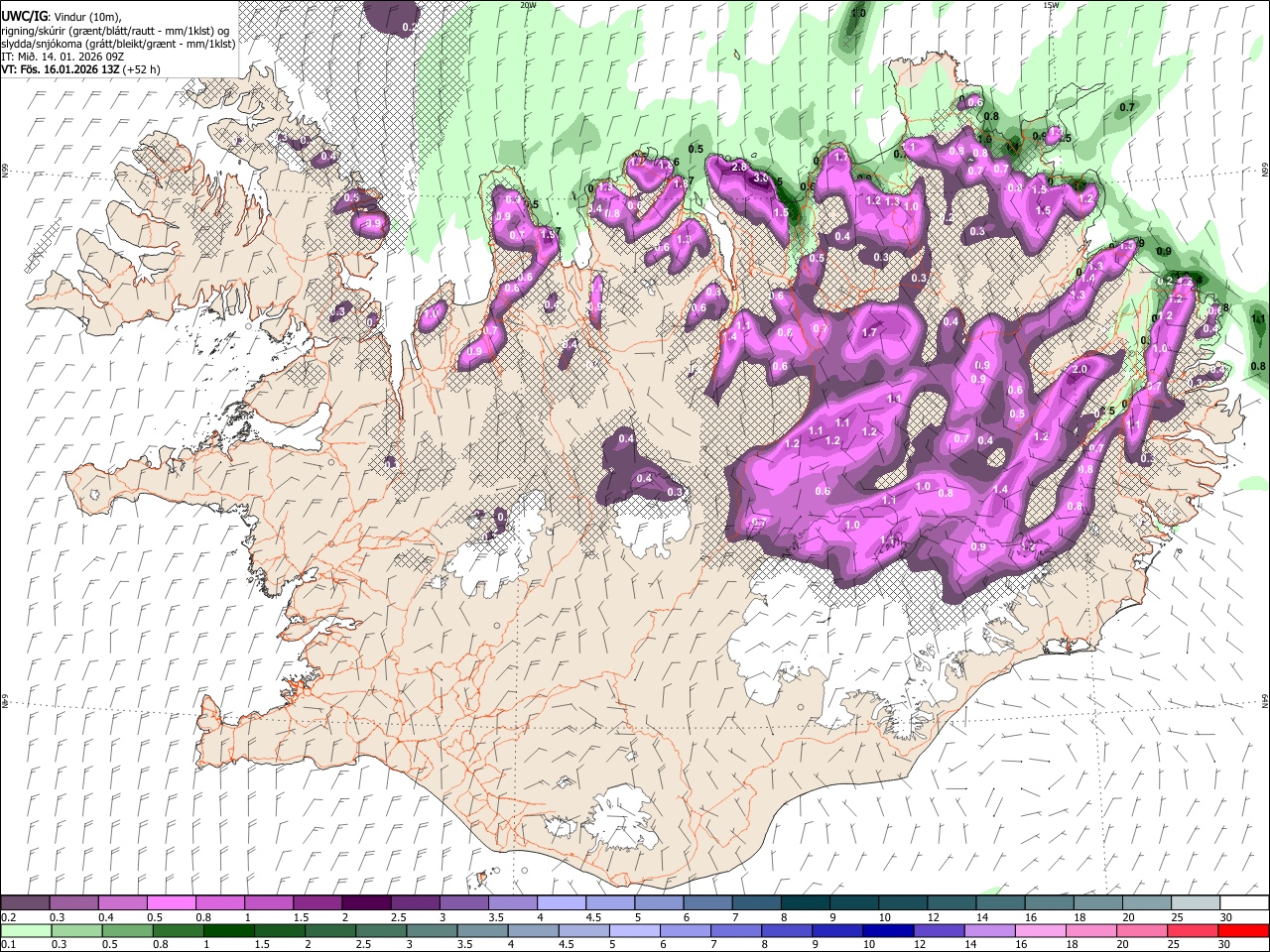Click the '0.2' label at start of snow scale
1270x952 pixels.
[9, 917]
